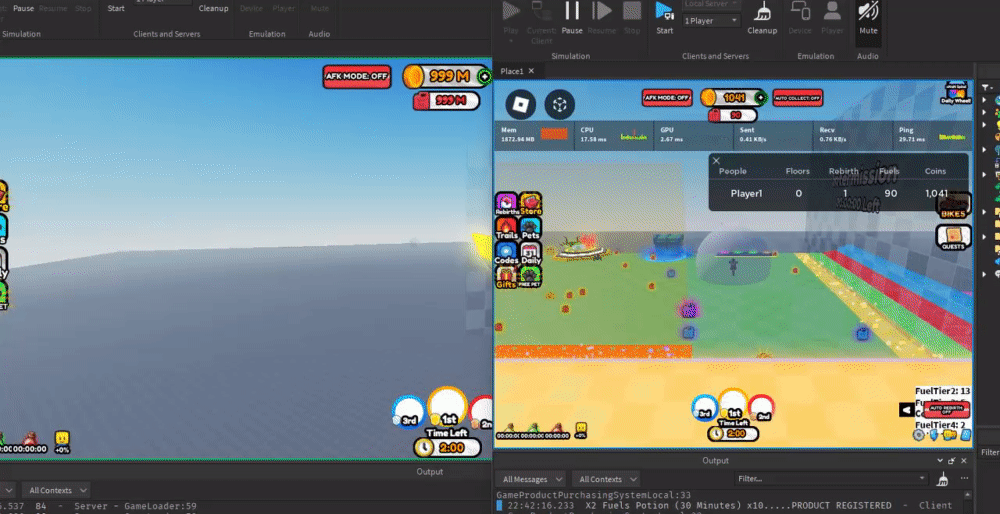Open the All Messages dropdown in right Output
Screen dimensions: 1000x514
pyautogui.click(x=532, y=479)
